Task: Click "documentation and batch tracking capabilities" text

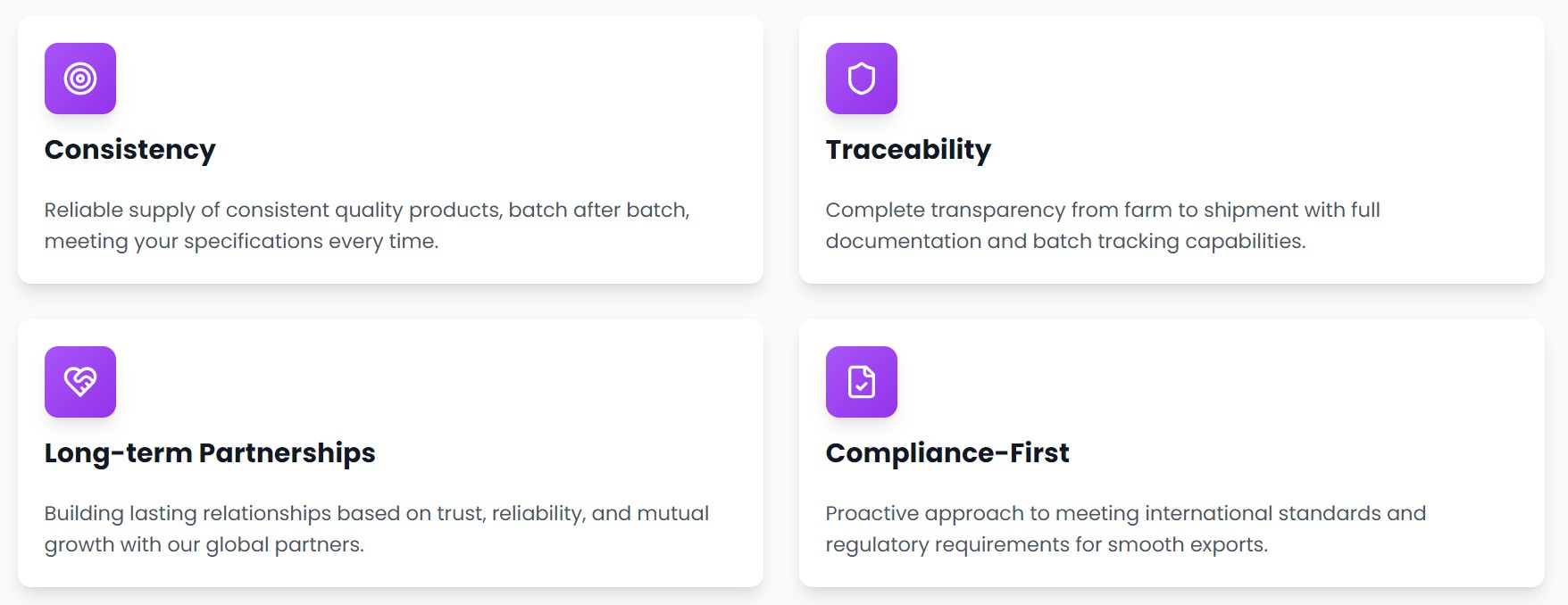Action: 1065,241
